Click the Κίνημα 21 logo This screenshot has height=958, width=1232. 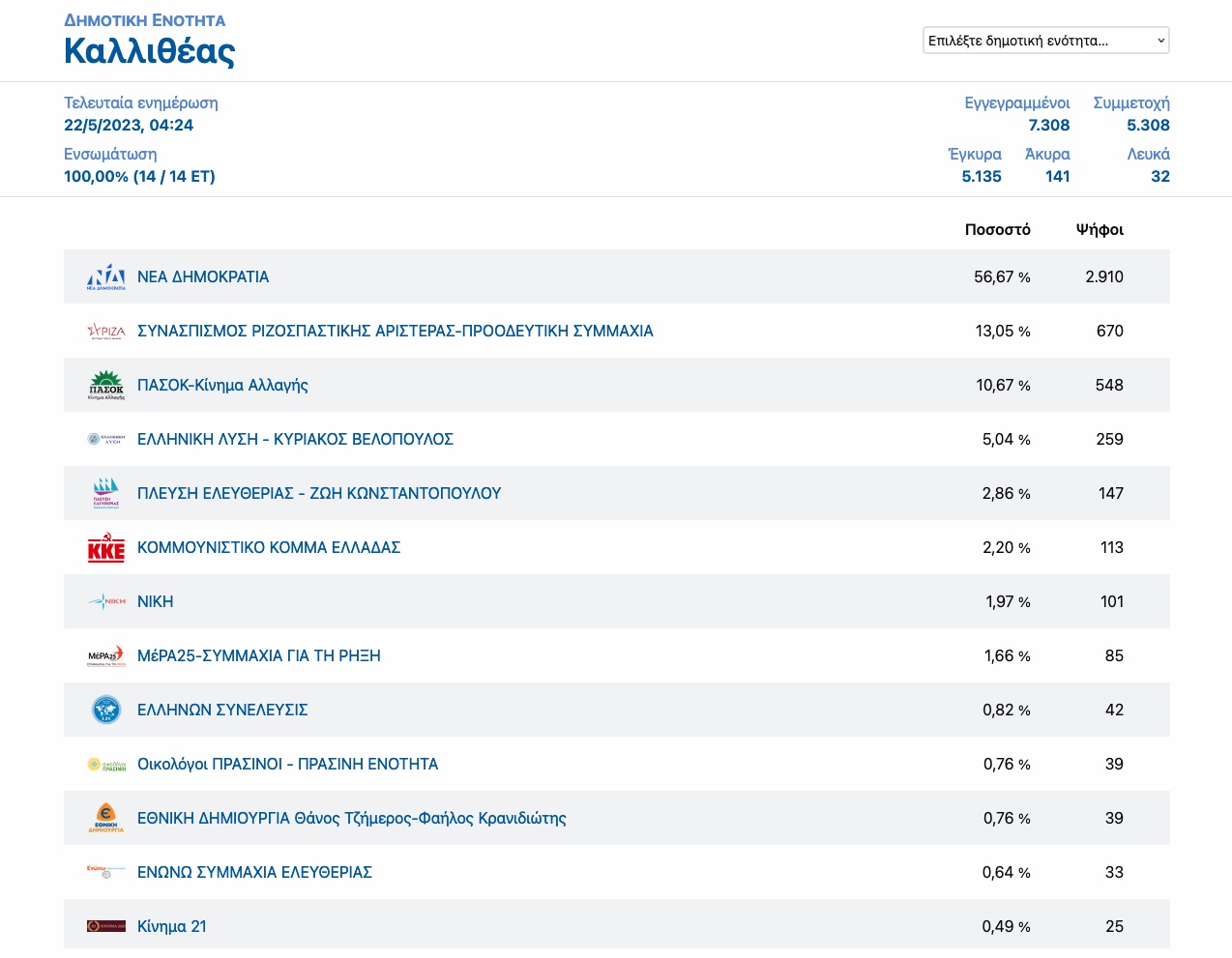click(106, 926)
